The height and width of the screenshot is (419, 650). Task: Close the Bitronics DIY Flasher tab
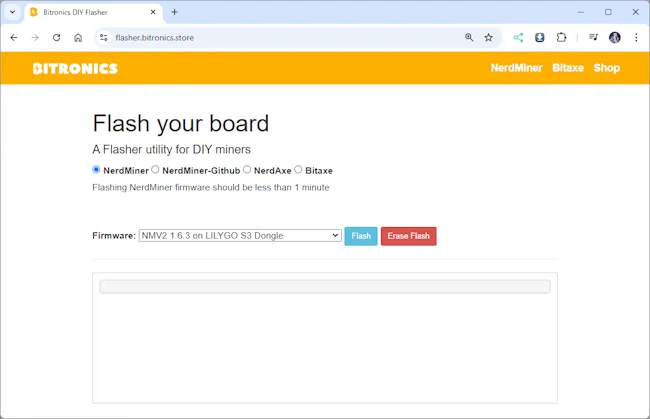[153, 12]
